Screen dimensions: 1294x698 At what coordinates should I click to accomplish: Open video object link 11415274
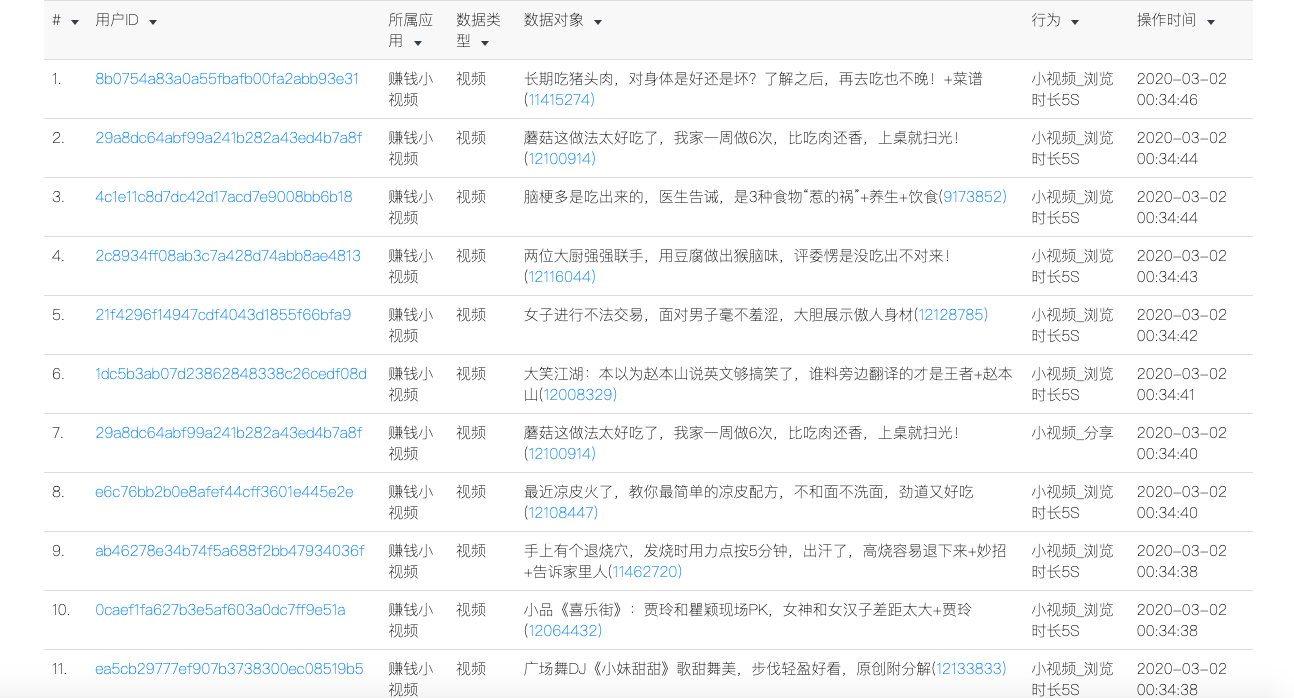click(x=560, y=100)
